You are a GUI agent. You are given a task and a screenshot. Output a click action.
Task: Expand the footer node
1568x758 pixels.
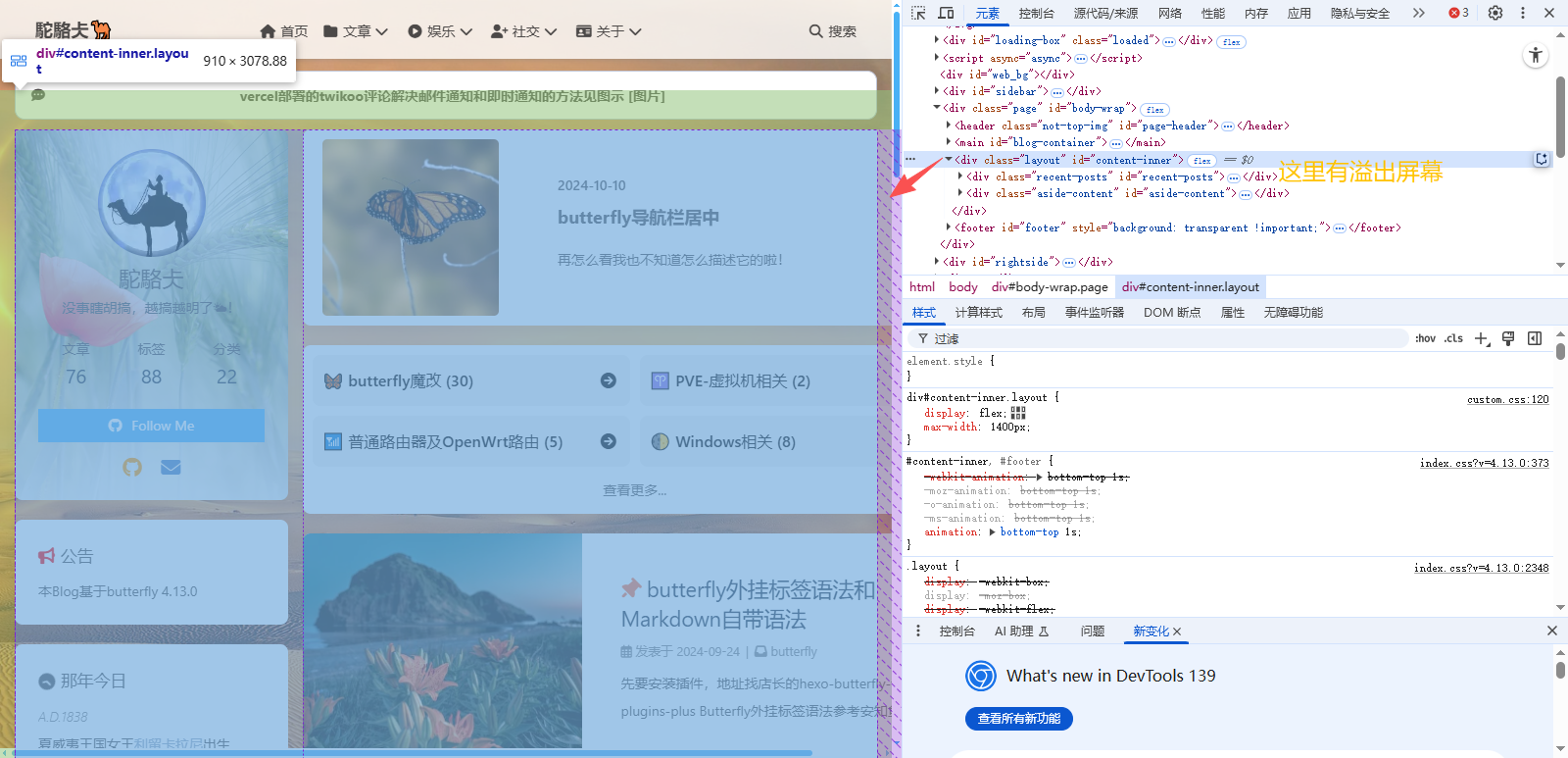click(x=949, y=227)
